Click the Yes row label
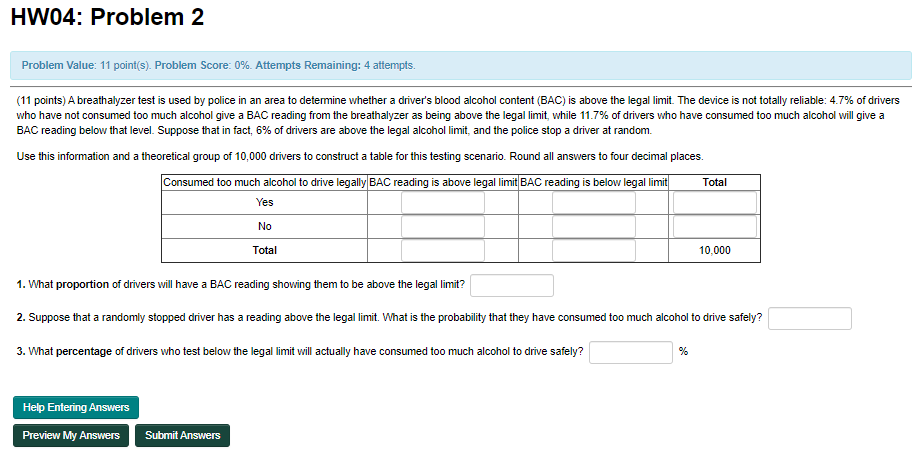Screen dimensions: 920x452 [265, 203]
